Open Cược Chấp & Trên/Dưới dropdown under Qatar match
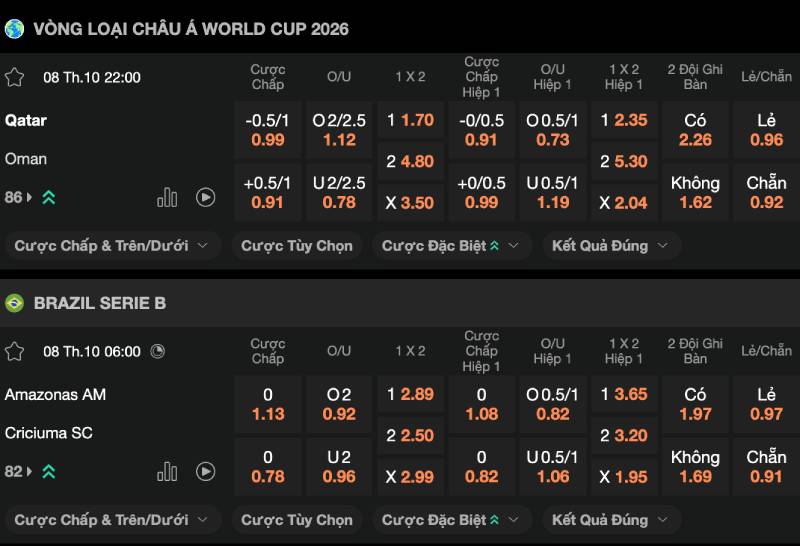 click(111, 245)
